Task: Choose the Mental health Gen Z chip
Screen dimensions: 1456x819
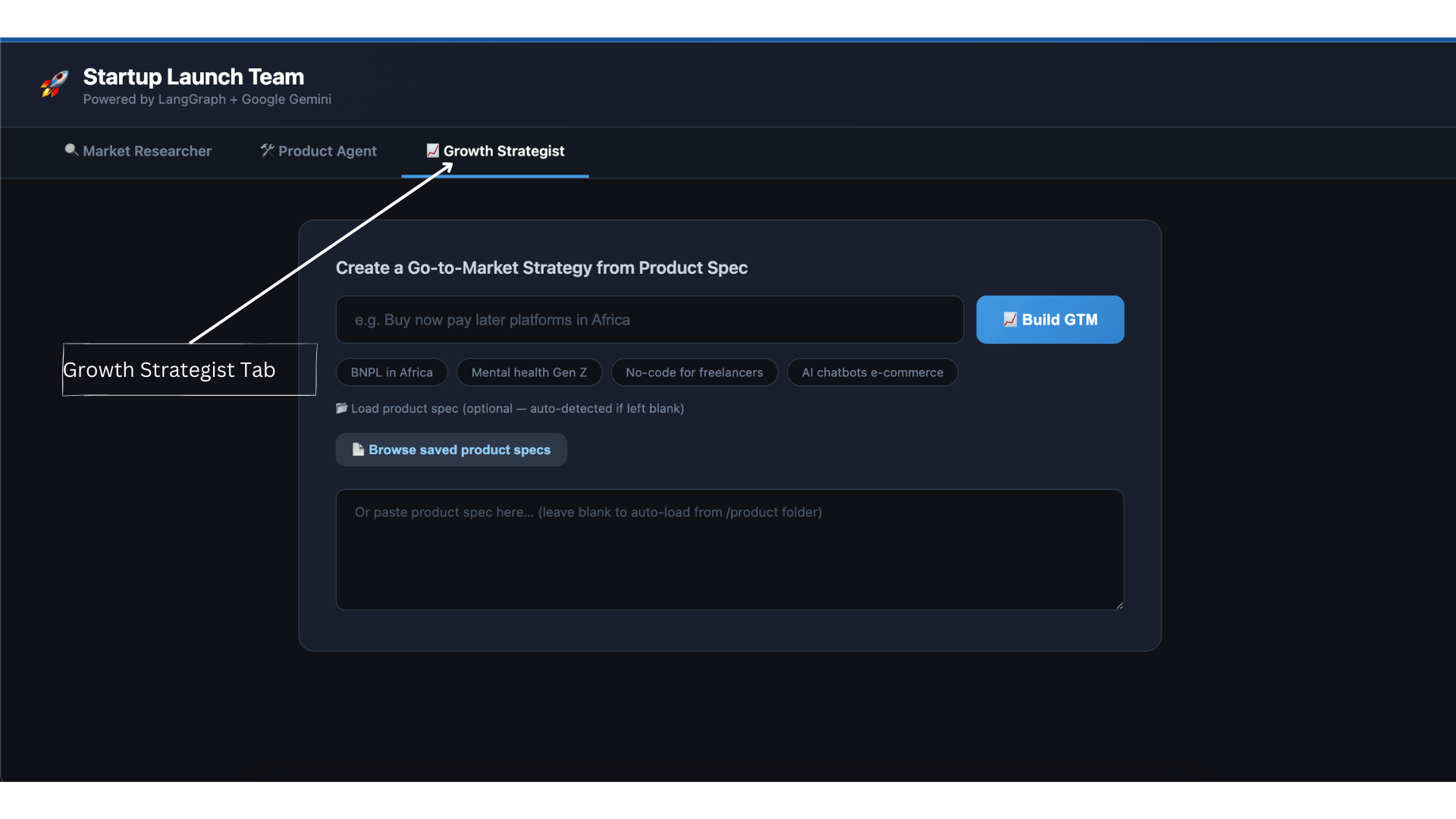Action: 529,372
